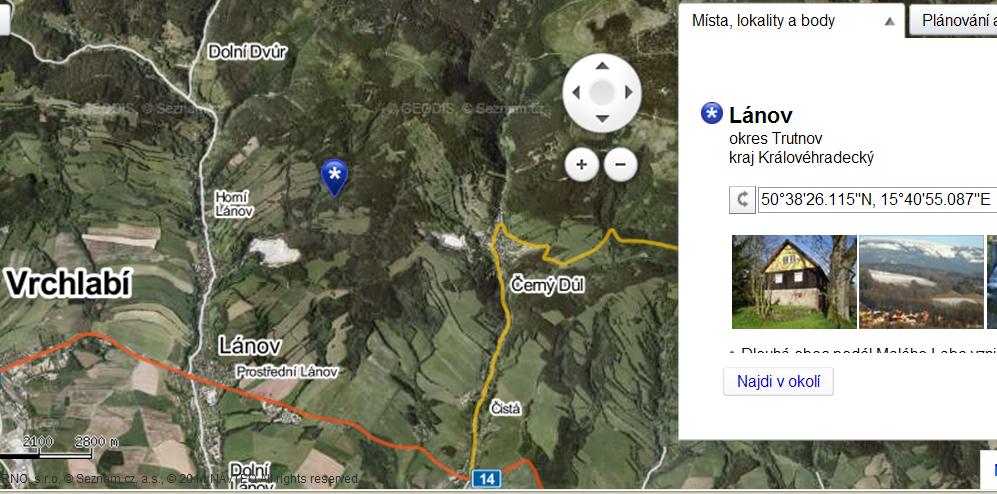Viewport: 997px width, 494px height.
Task: Pan the map up with the top arrow
Action: [x=602, y=65]
